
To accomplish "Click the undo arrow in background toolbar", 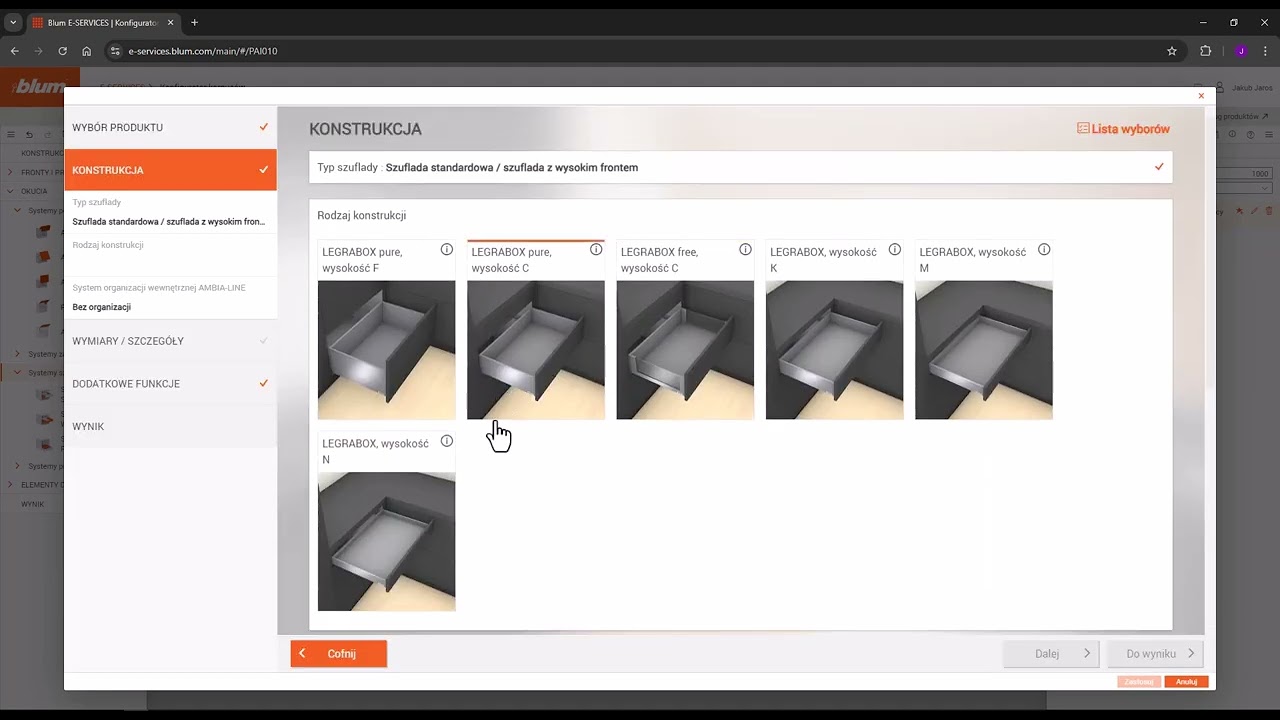I will tap(29, 134).
